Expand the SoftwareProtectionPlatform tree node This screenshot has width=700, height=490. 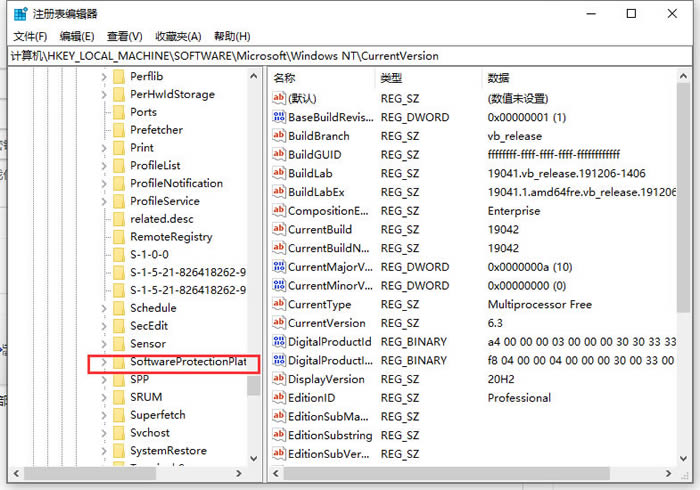coord(103,362)
